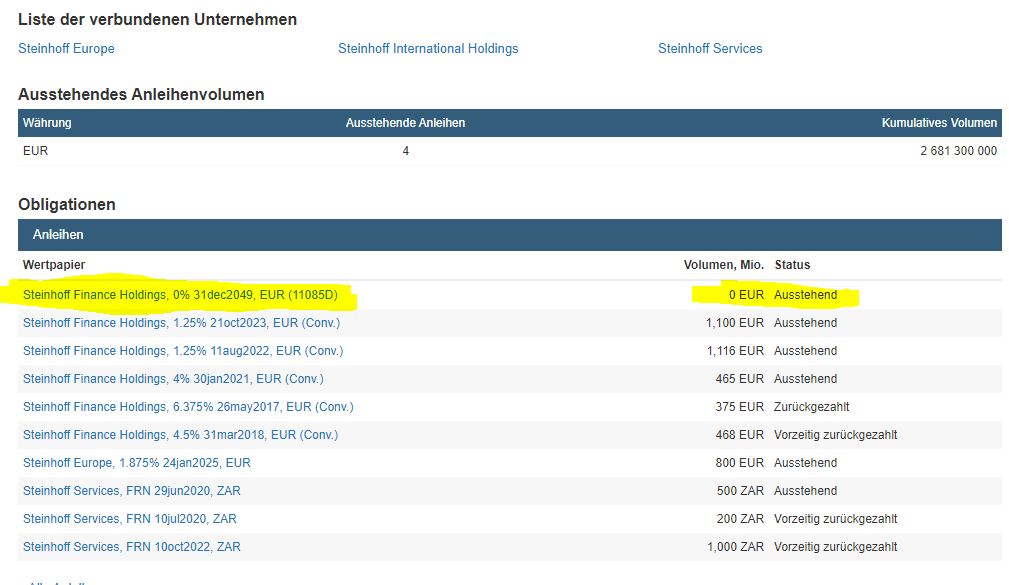Open Steinhoff Europe related company link
This screenshot has height=585, width=1009.
pyautogui.click(x=66, y=48)
